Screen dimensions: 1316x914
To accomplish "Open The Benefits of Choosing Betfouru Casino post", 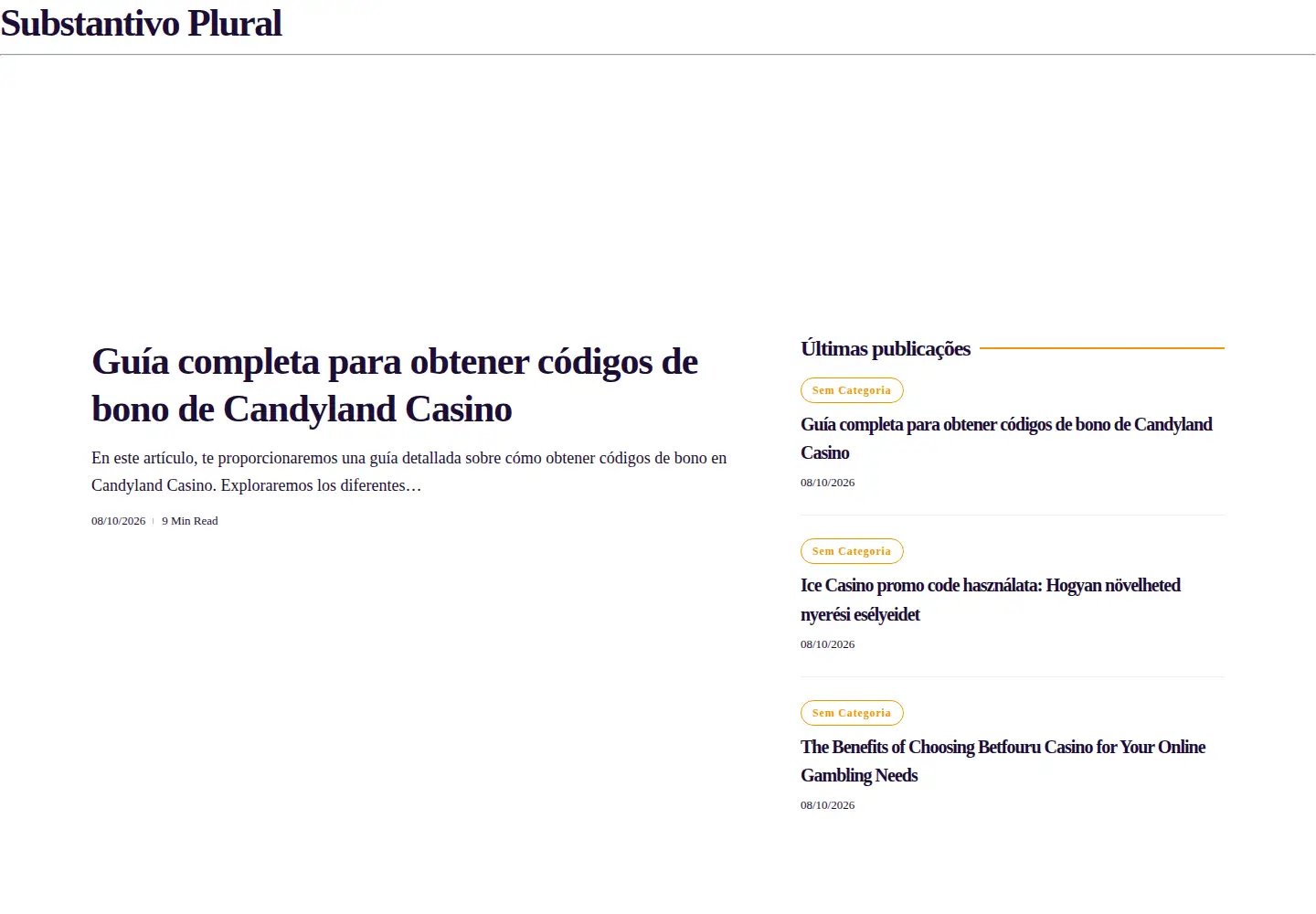I will point(1003,761).
